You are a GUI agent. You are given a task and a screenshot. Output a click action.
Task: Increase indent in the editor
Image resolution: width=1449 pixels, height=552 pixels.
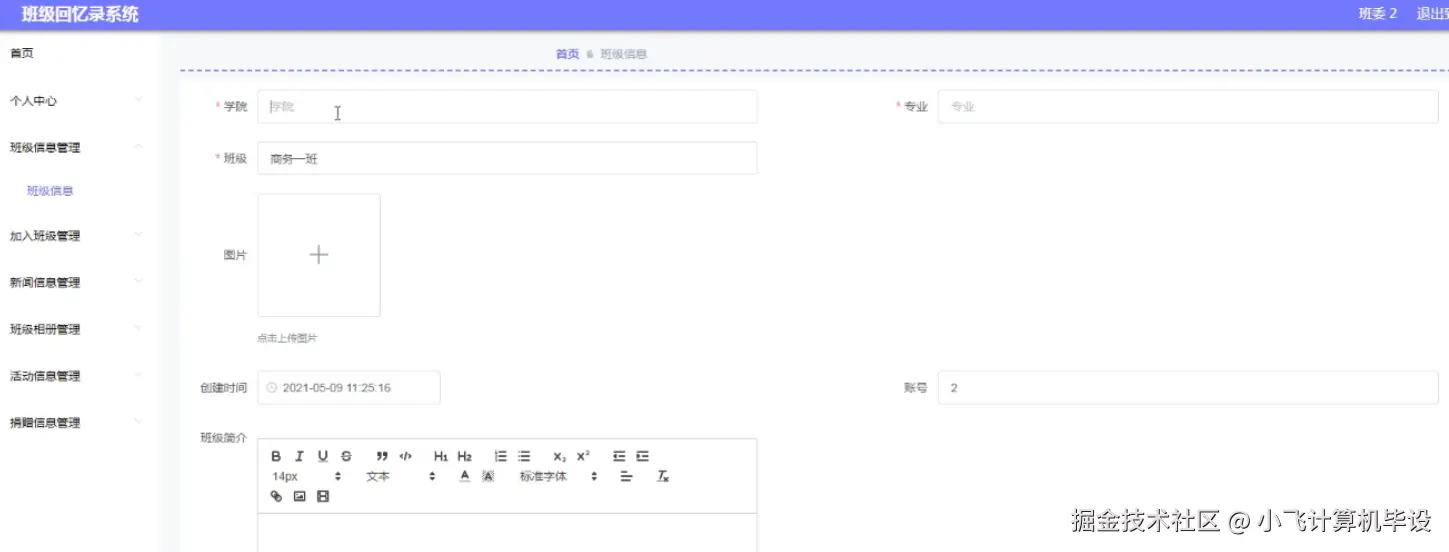coord(643,456)
